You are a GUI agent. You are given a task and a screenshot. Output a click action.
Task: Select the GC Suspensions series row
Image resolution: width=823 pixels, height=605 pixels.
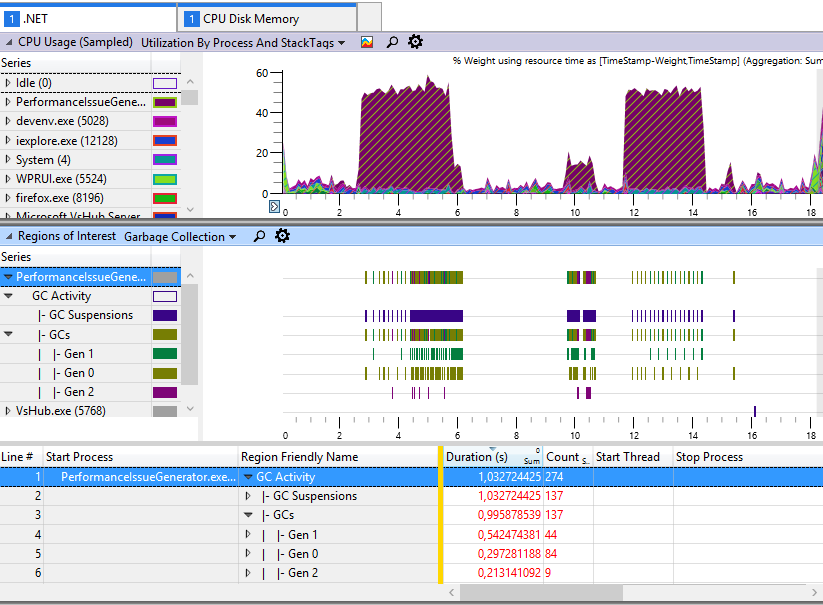[90, 315]
